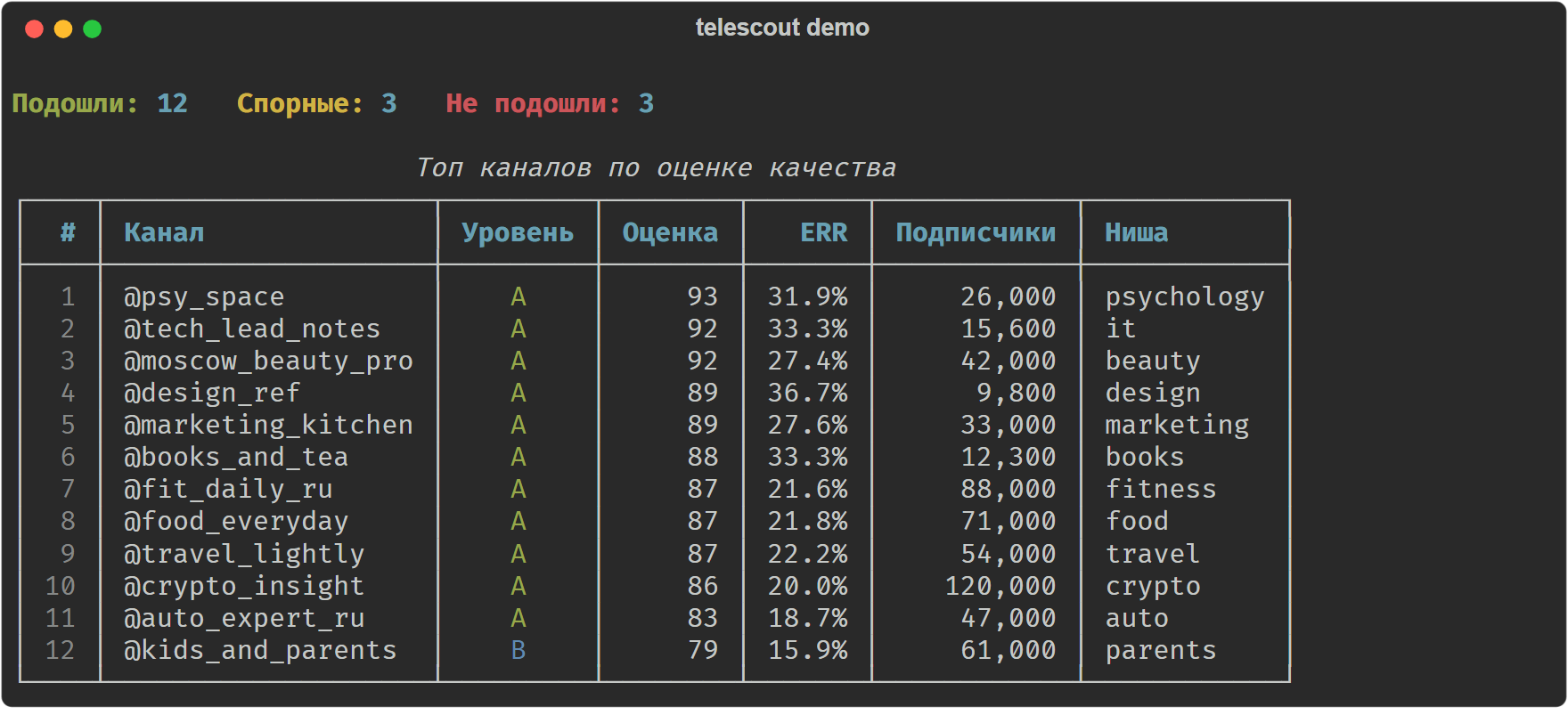
Task: Click the table title 'Топ каналов по оценке качества'
Action: [x=657, y=167]
